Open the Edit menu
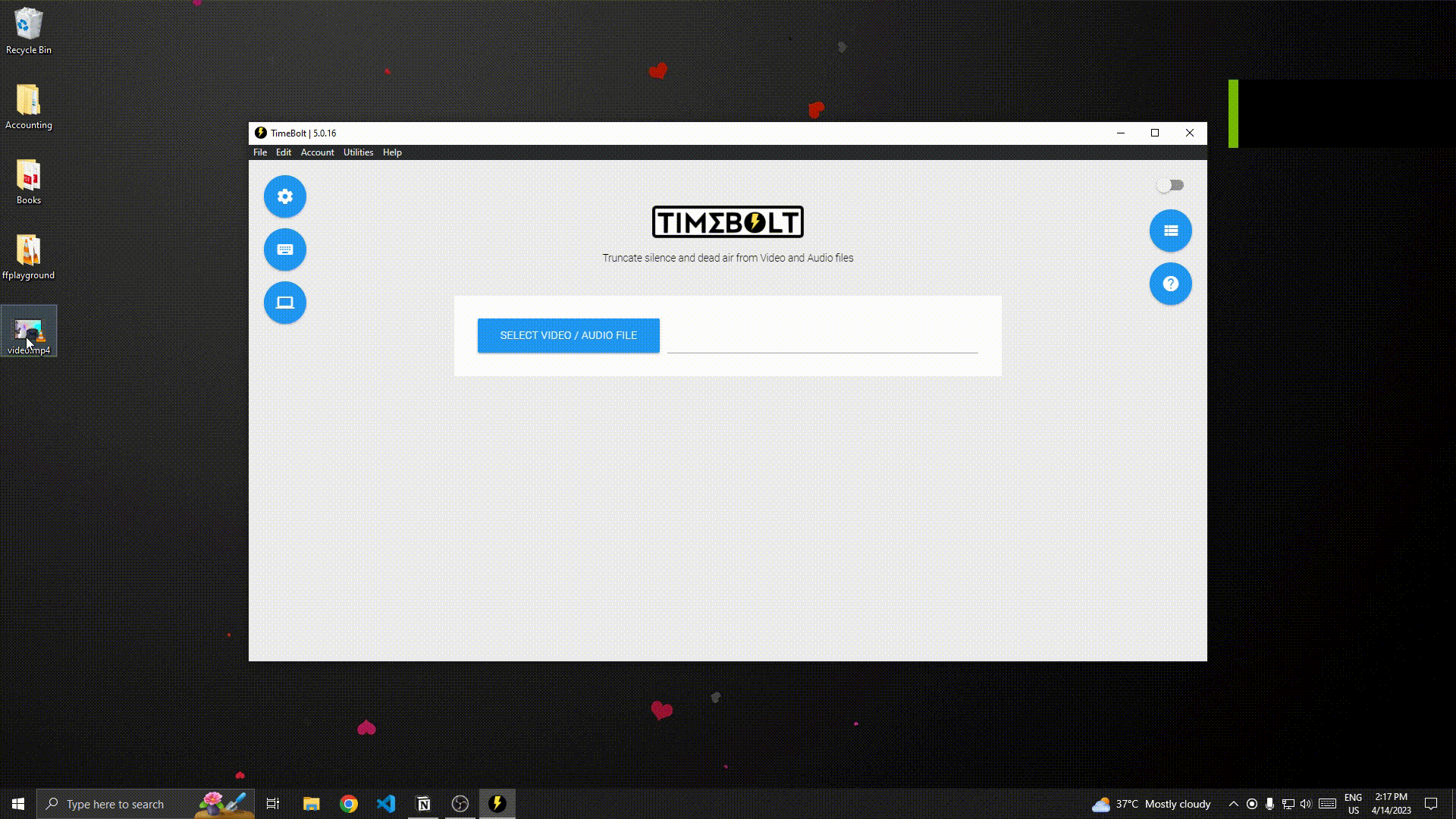The width and height of the screenshot is (1456, 819). click(283, 152)
